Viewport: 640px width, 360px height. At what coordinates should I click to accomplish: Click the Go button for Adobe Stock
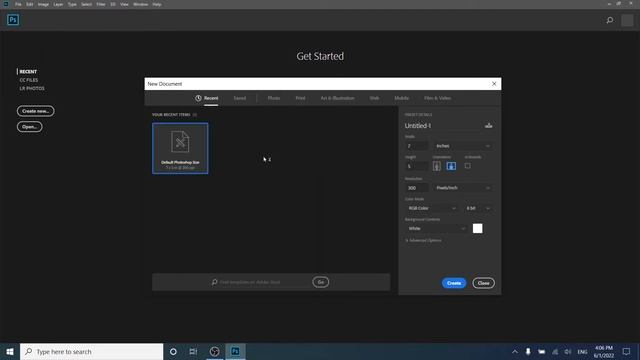pyautogui.click(x=321, y=282)
